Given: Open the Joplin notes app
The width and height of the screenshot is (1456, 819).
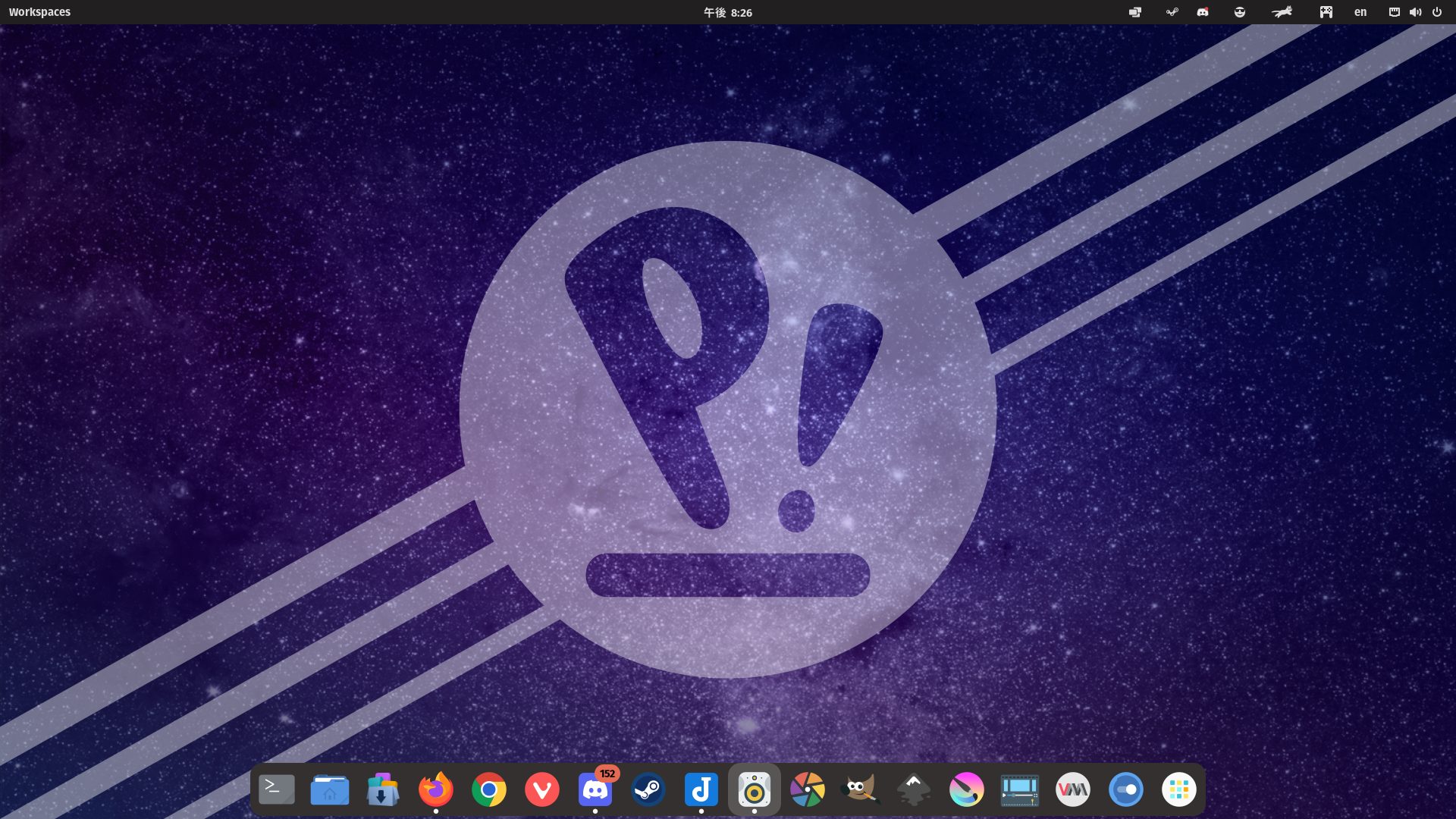Looking at the screenshot, I should coord(701,789).
